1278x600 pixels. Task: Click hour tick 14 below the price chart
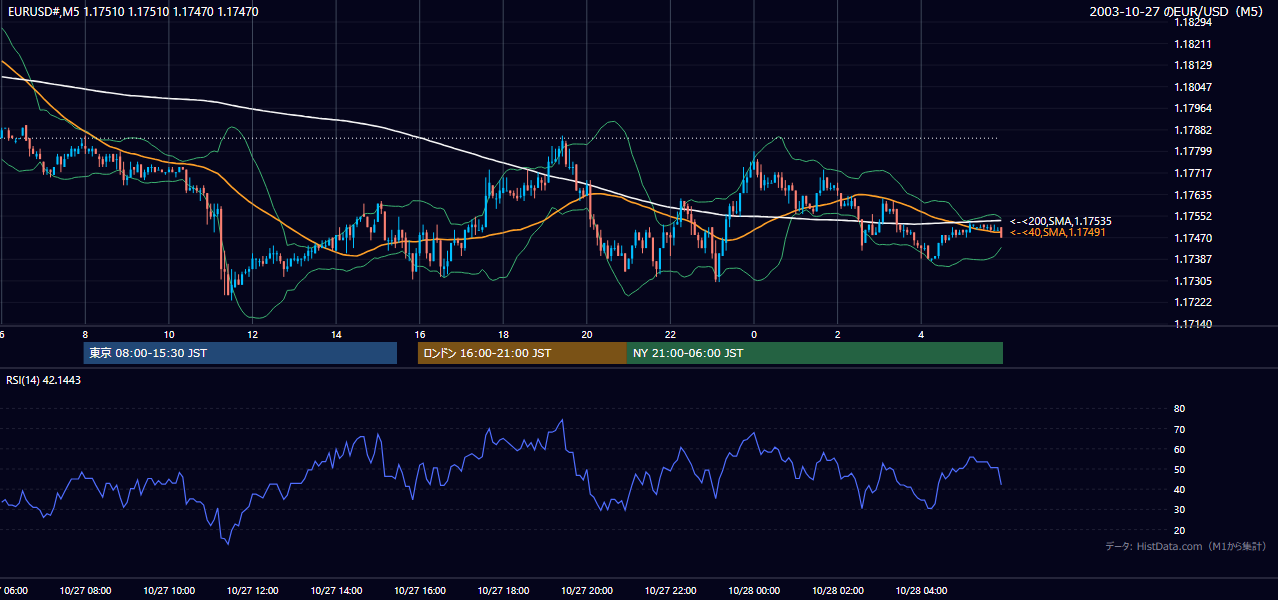[336, 334]
